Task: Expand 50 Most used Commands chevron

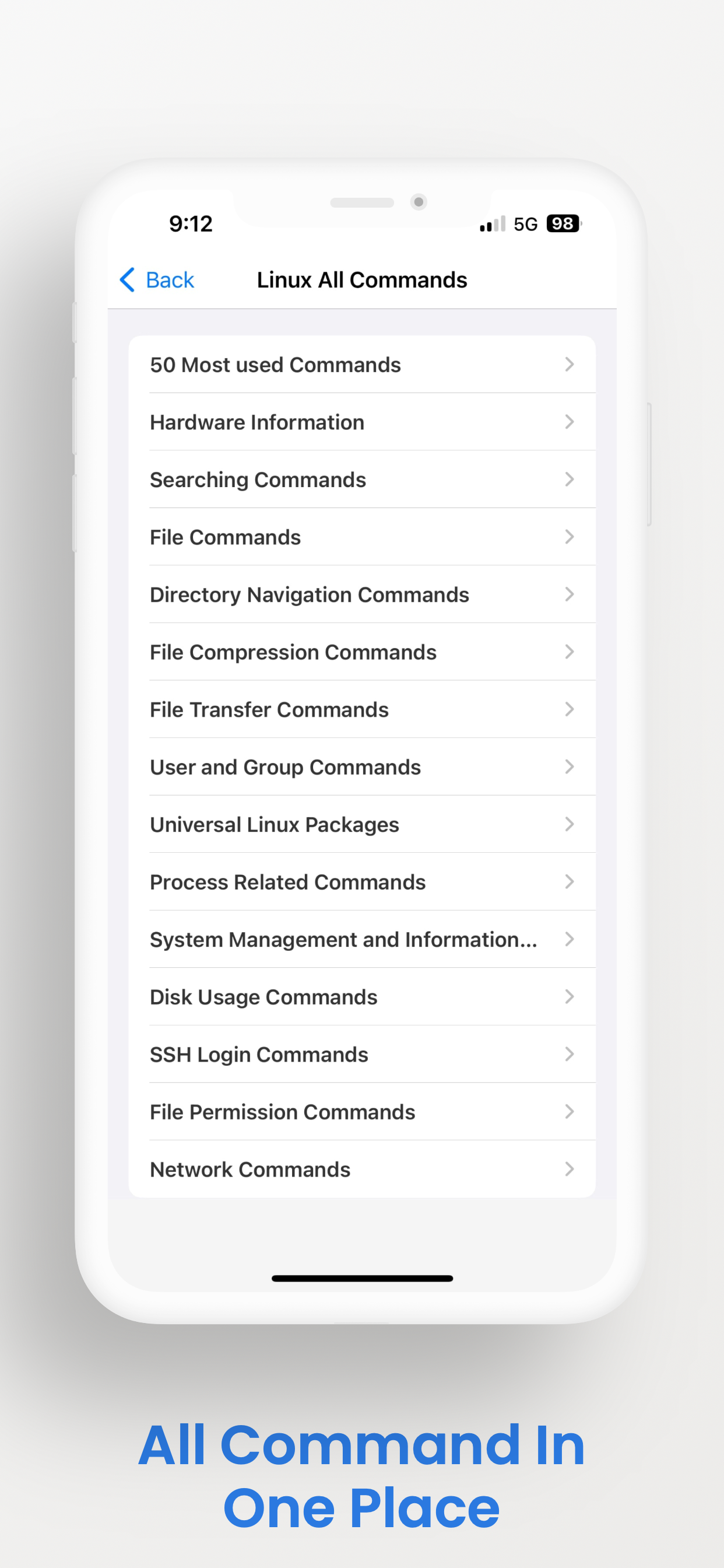Action: [570, 364]
